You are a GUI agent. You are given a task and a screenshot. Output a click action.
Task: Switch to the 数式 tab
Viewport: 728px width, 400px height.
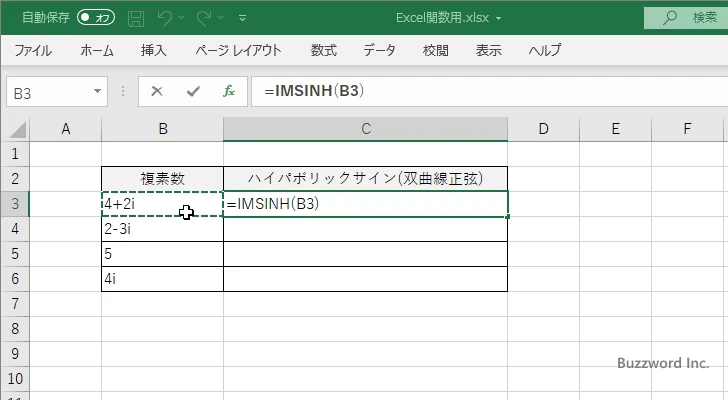(324, 50)
